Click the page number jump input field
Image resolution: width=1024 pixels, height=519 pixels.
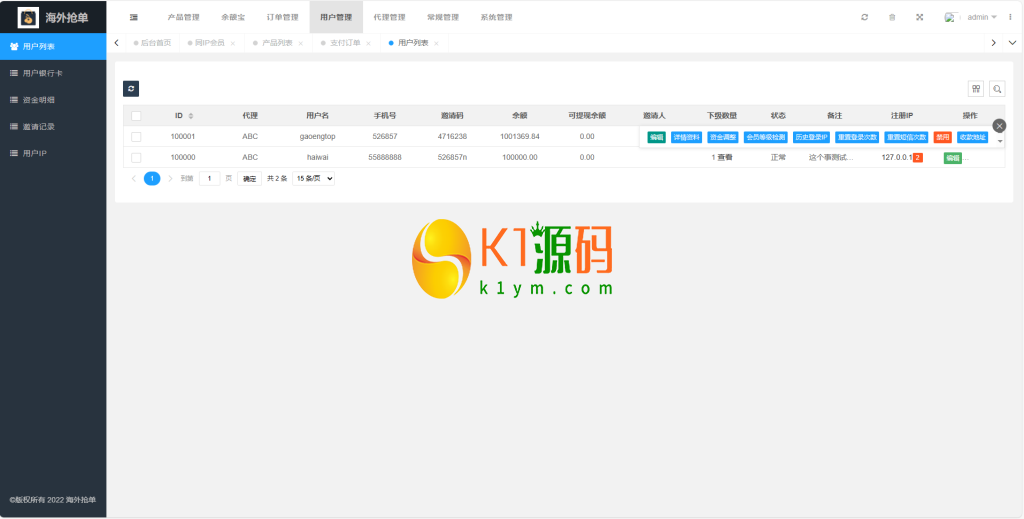point(210,178)
